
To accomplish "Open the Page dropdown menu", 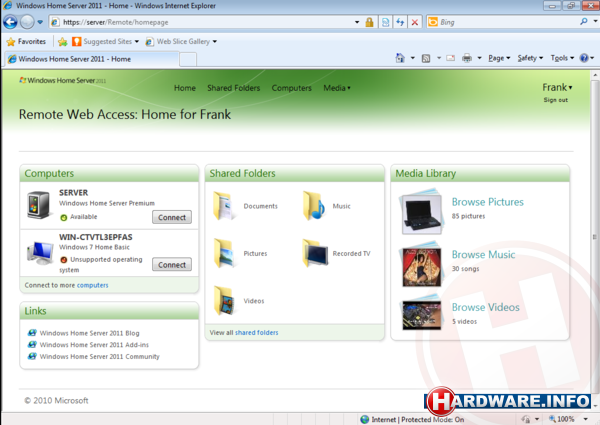I will 499,58.
